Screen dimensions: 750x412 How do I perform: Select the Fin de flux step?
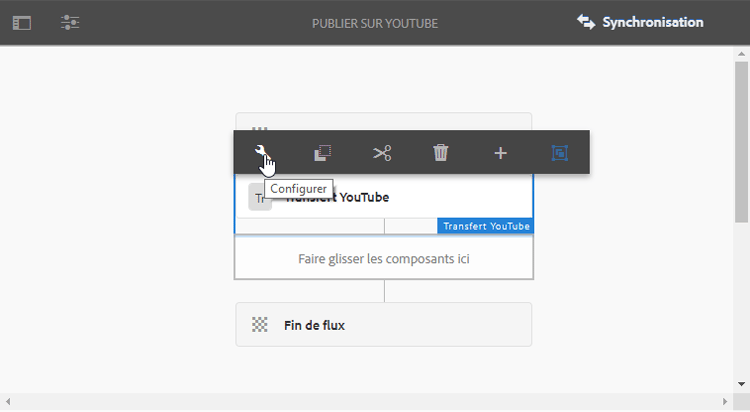(384, 324)
